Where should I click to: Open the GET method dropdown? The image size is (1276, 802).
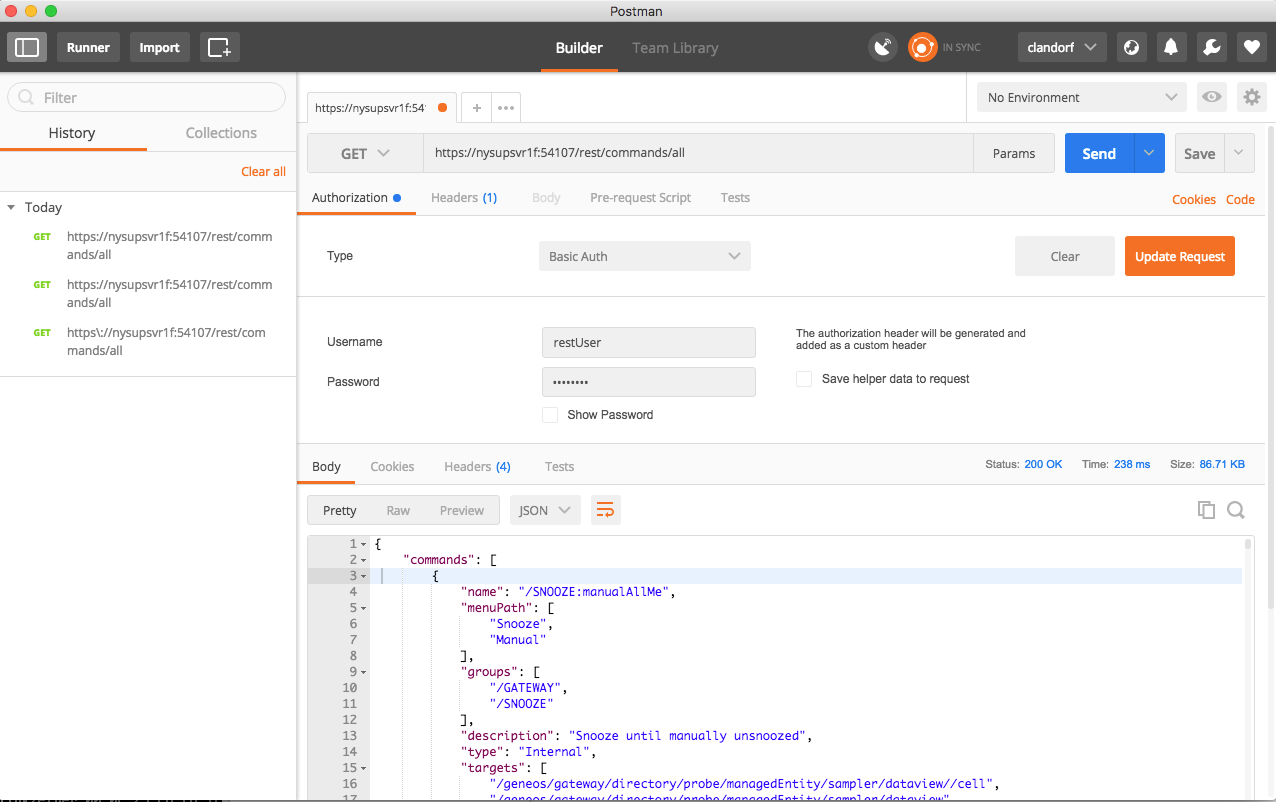tap(365, 153)
